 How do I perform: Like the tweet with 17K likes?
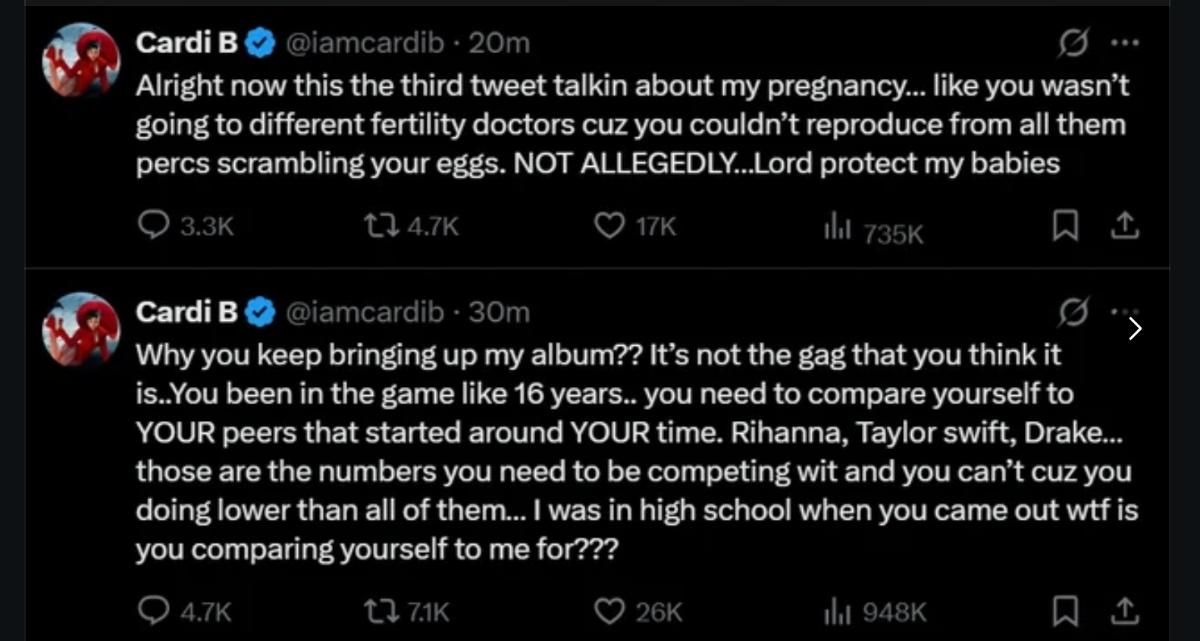click(x=609, y=228)
